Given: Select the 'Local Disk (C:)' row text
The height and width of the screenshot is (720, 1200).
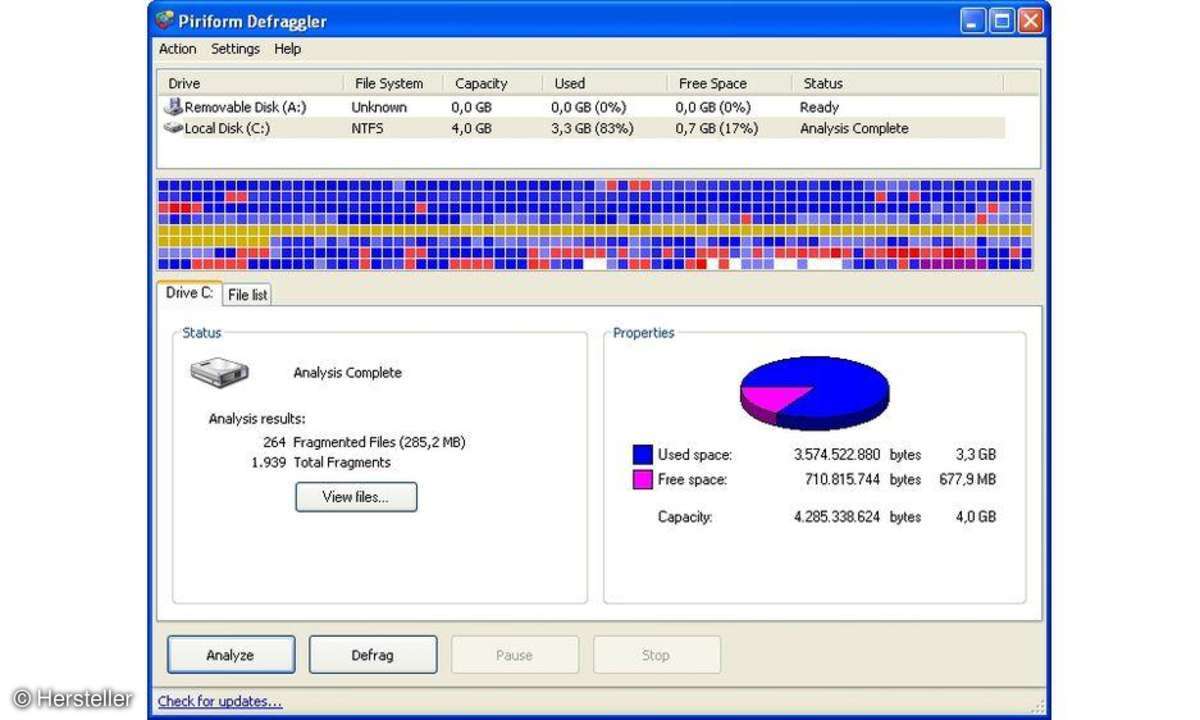Looking at the screenshot, I should (x=227, y=128).
